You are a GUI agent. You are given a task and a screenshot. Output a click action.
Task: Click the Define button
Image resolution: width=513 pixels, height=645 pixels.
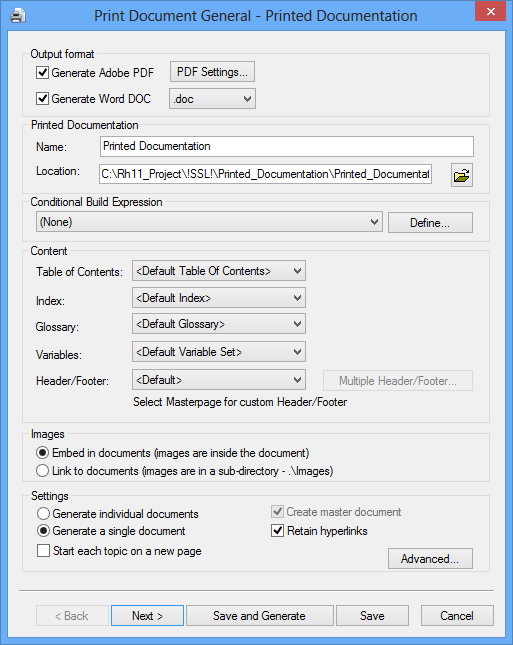[430, 223]
